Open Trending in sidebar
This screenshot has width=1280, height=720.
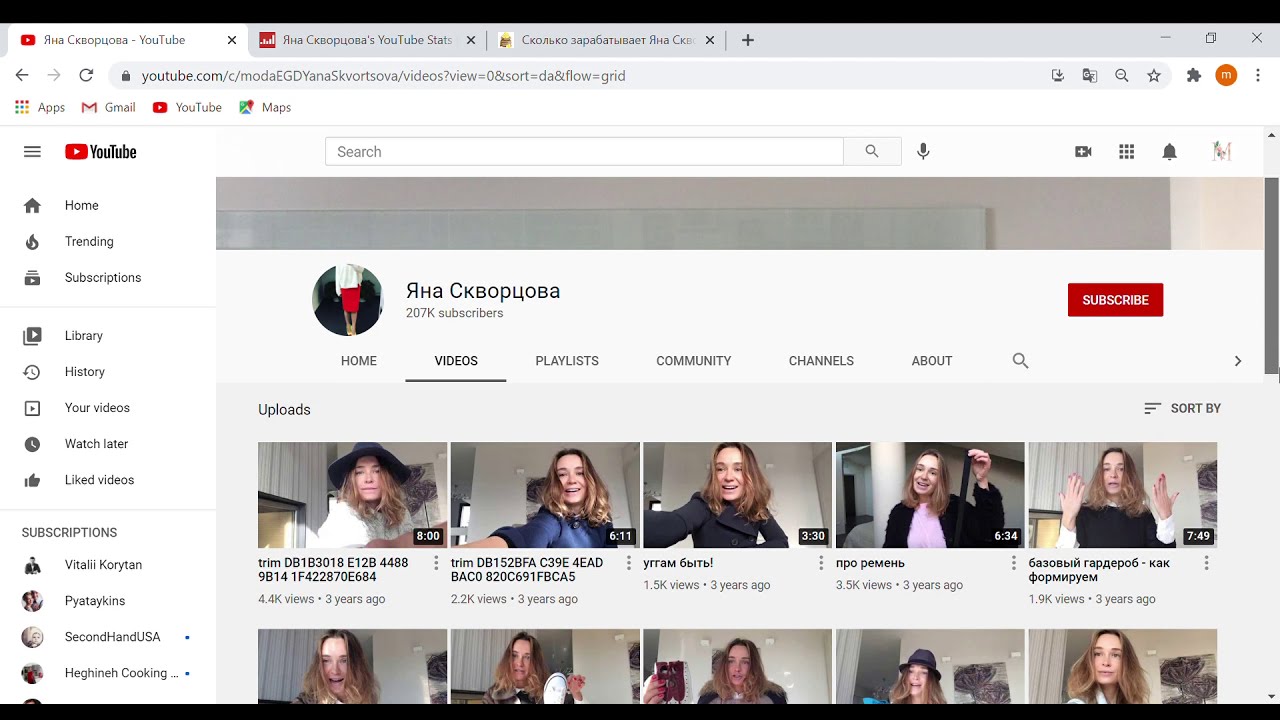[108, 241]
